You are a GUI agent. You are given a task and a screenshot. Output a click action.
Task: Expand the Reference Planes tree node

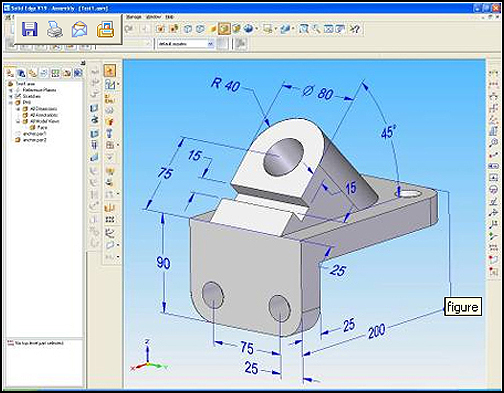[x=11, y=90]
